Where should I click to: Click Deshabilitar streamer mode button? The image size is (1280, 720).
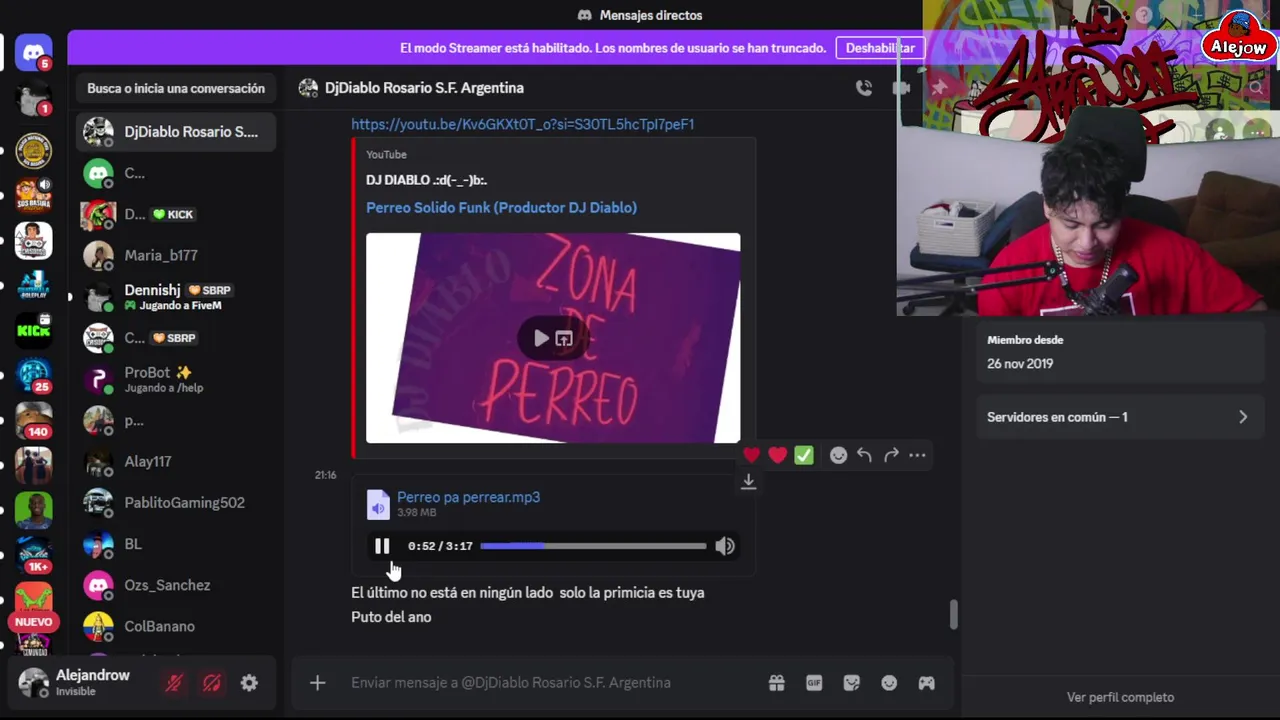pos(880,48)
